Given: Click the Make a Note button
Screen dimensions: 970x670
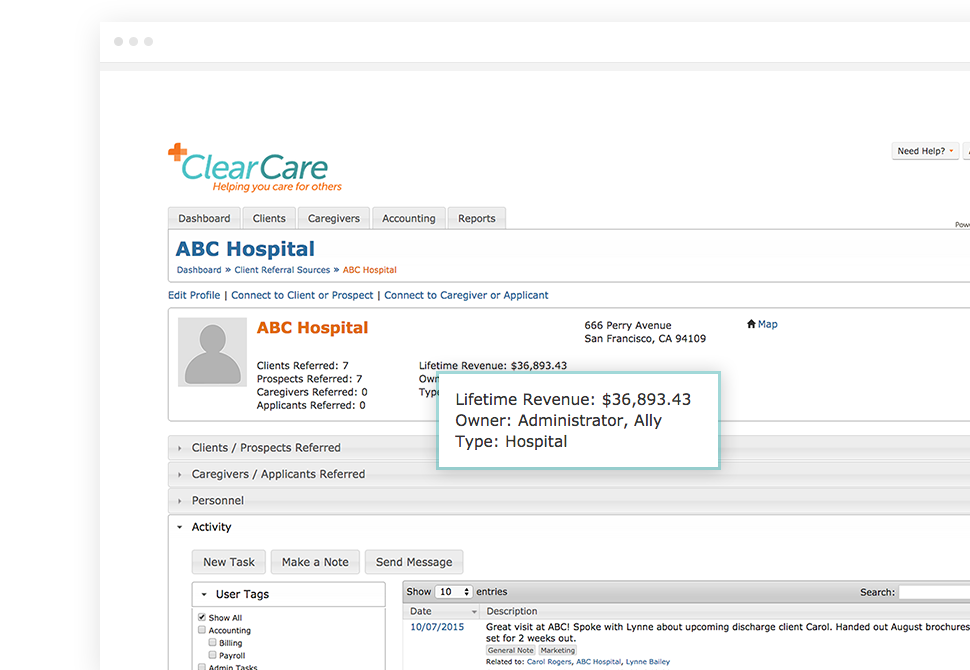Looking at the screenshot, I should coord(315,562).
